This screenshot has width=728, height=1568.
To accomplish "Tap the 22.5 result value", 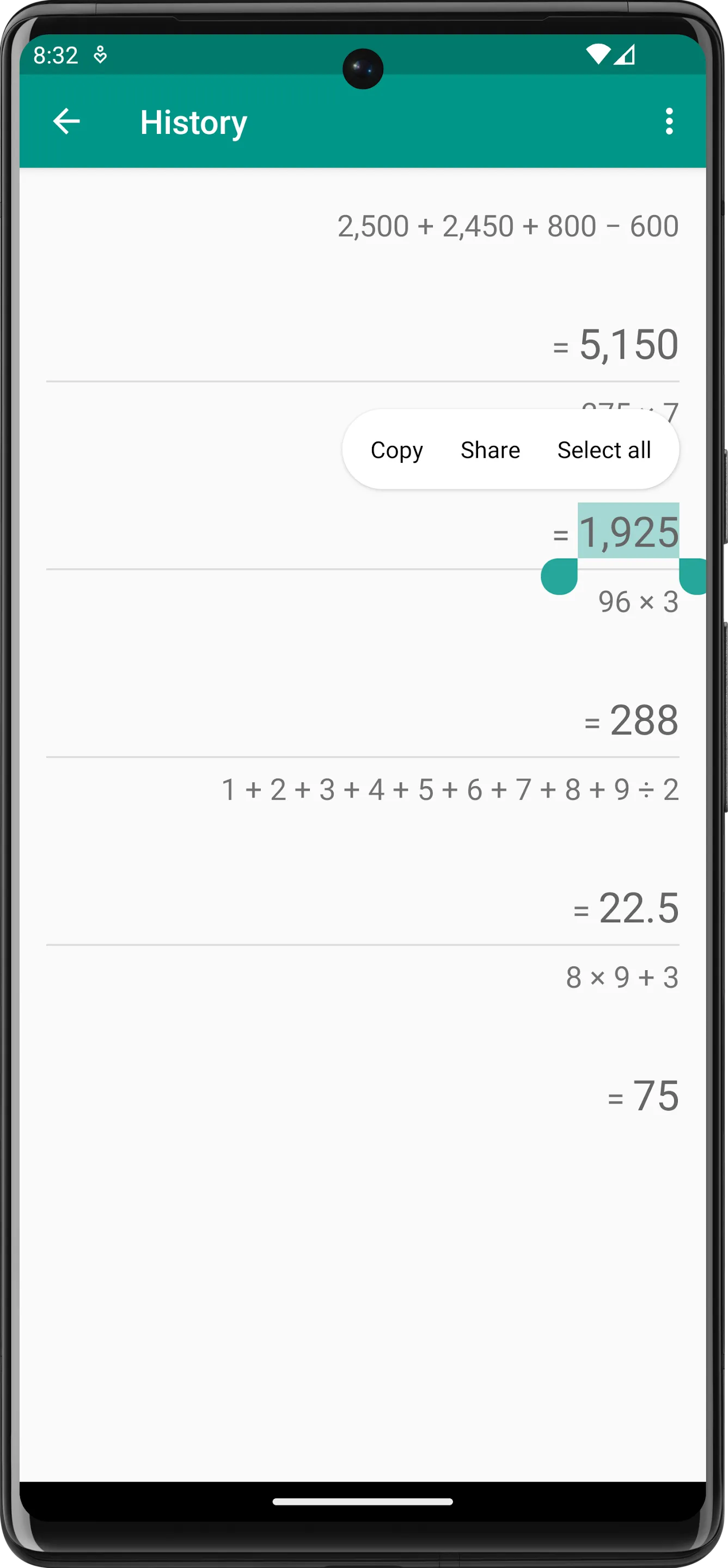I will (638, 908).
